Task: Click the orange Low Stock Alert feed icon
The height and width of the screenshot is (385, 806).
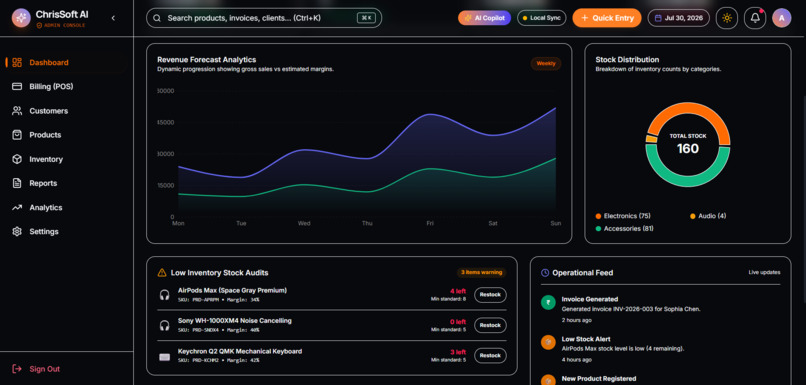Action: point(548,342)
